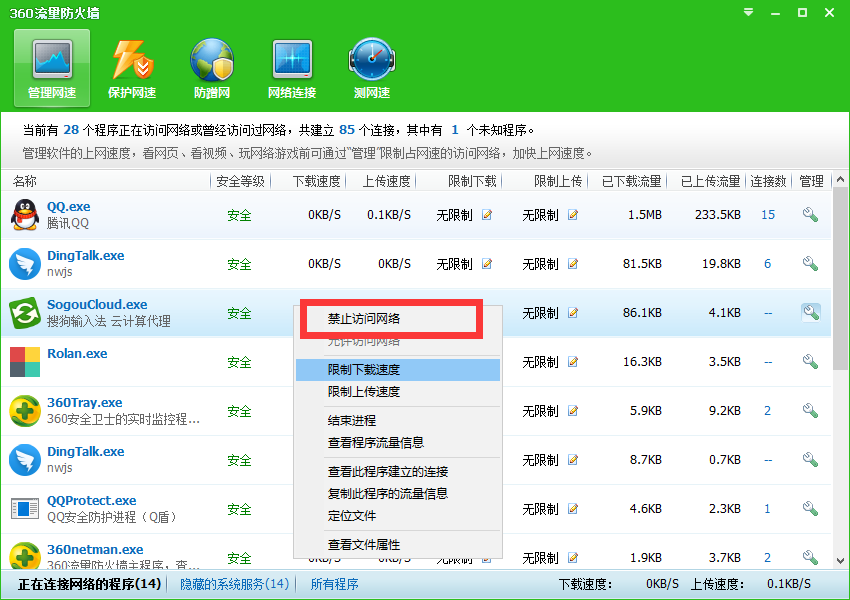850x600 pixels.
Task: Edit download limit for QQ.exe
Action: [x=487, y=215]
